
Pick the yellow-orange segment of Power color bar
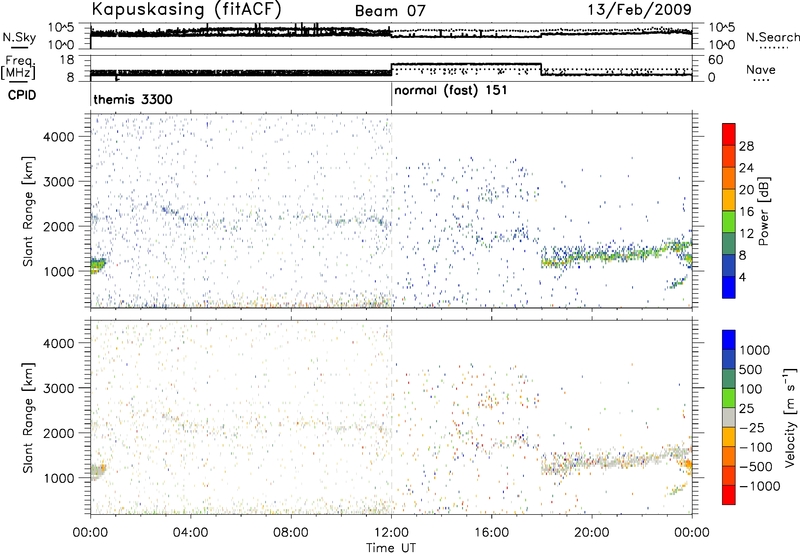(x=729, y=199)
